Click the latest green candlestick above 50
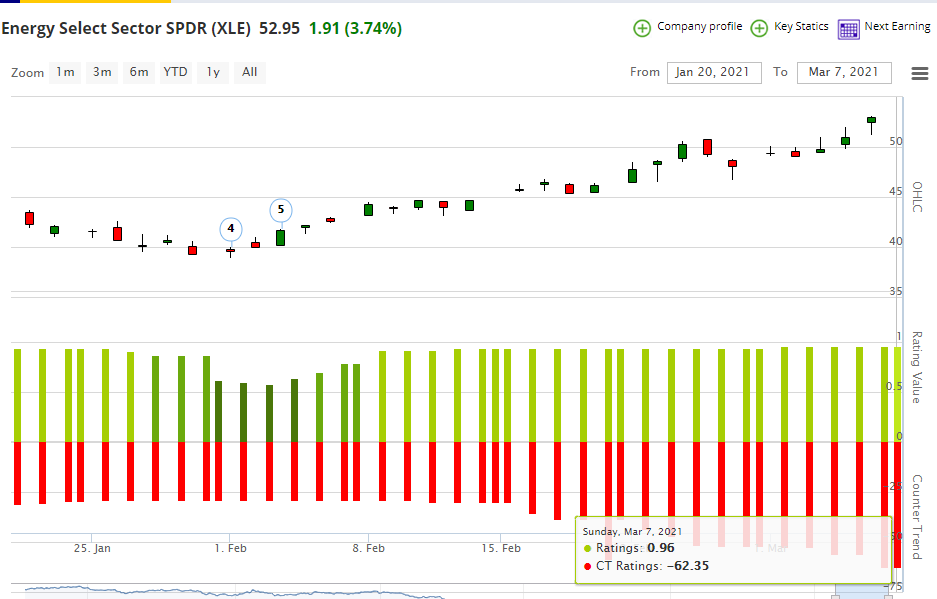Screen dimensions: 937x599 [x=871, y=120]
